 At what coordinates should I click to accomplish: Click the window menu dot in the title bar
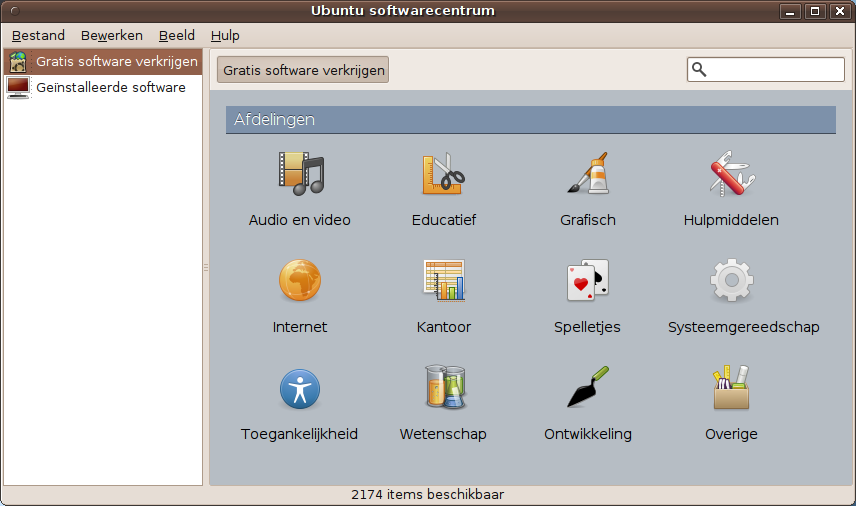click(15, 10)
